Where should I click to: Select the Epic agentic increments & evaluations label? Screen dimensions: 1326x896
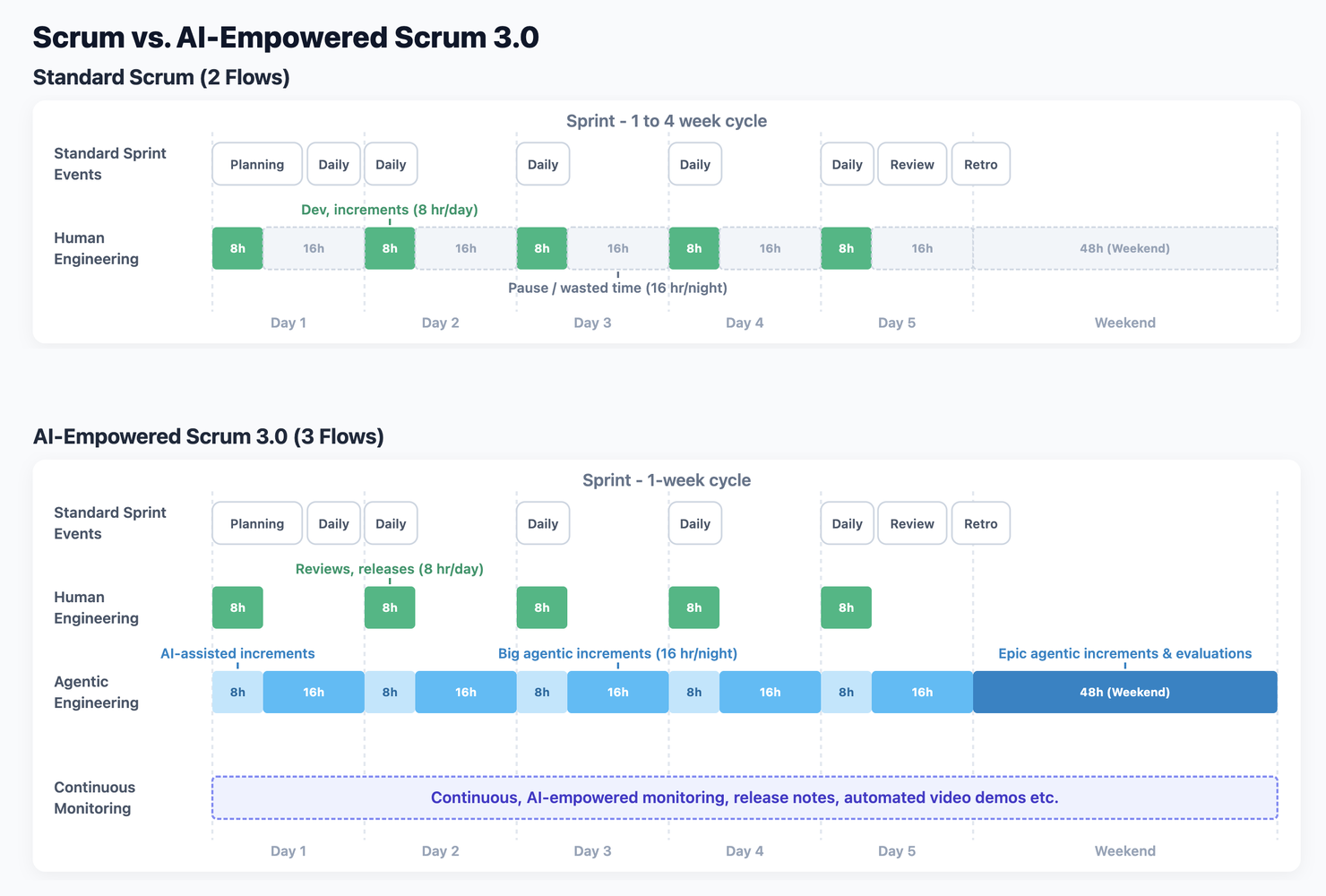coord(1124,653)
